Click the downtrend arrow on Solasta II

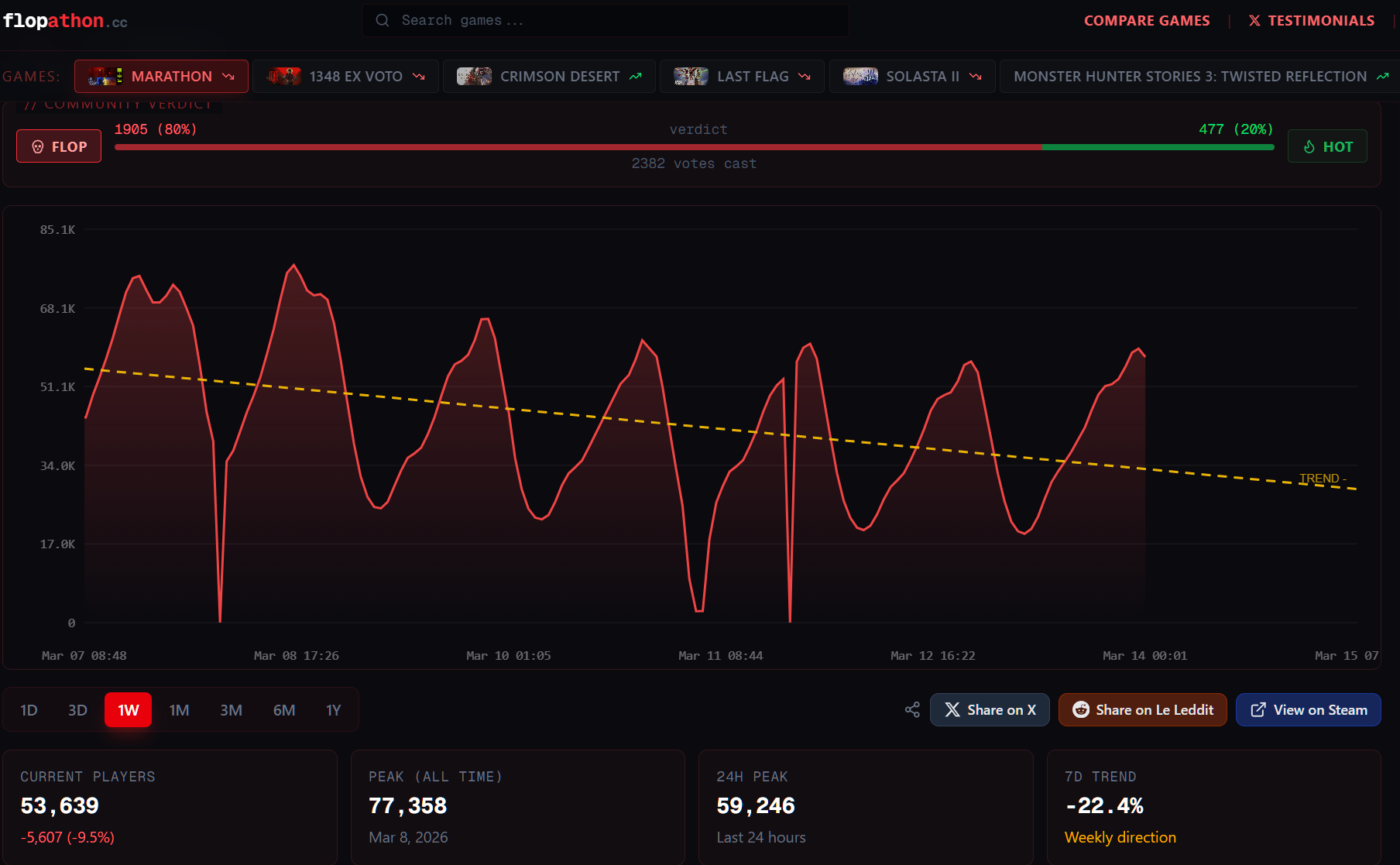coord(976,77)
